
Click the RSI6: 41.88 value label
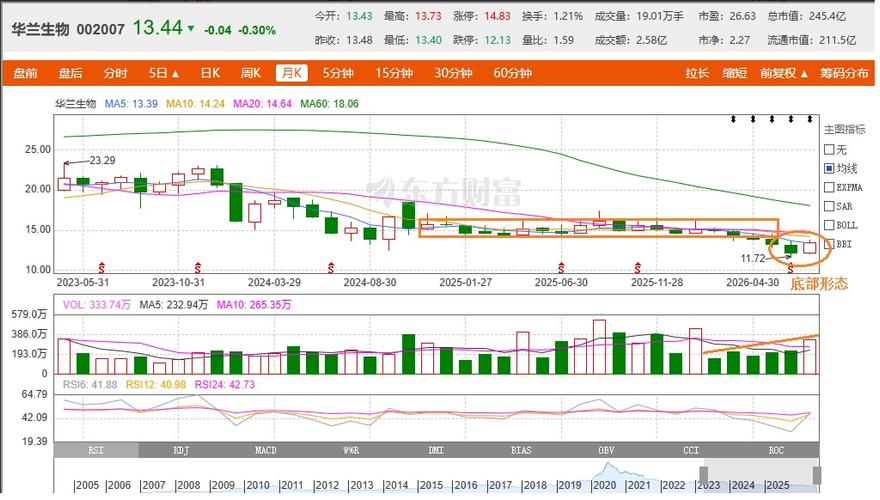click(90, 385)
